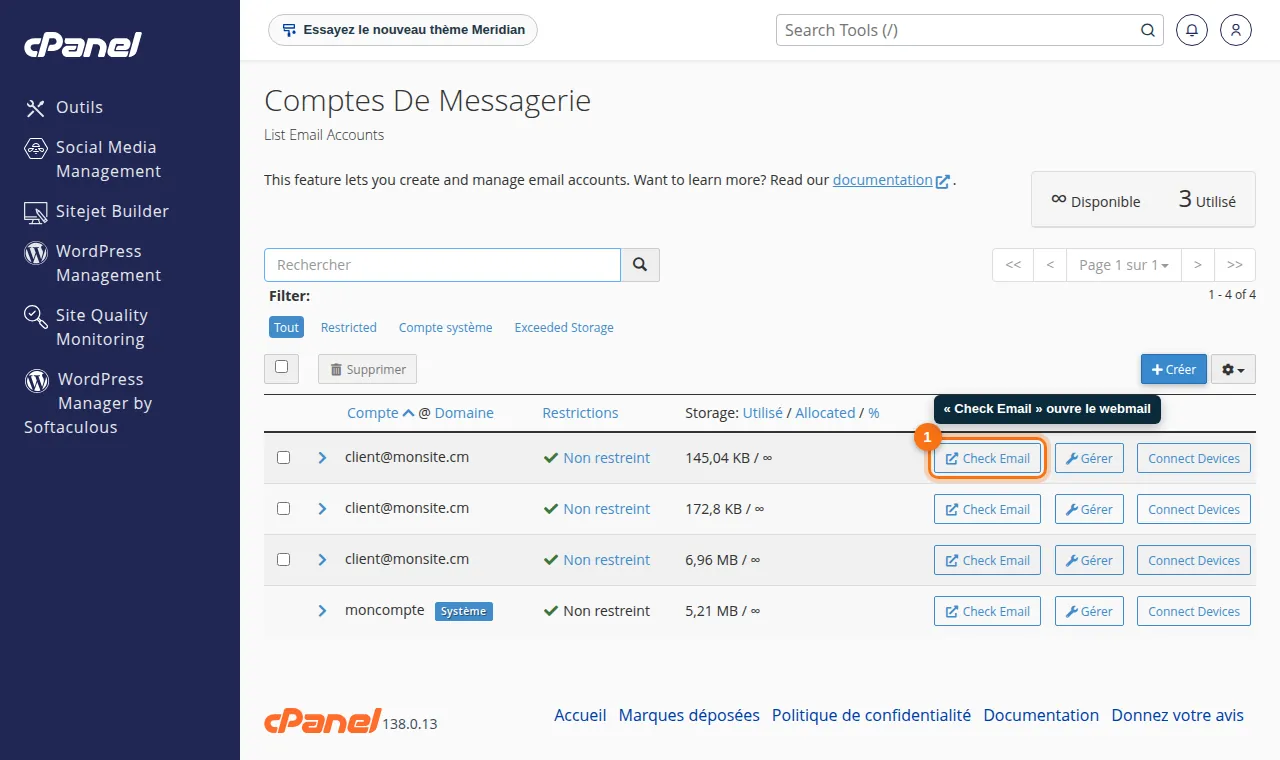1280x760 pixels.
Task: Launch Sitejet Builder from the sidebar
Action: point(97,211)
